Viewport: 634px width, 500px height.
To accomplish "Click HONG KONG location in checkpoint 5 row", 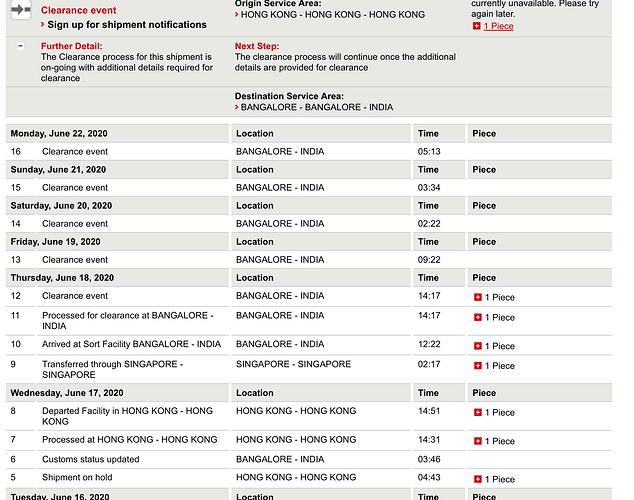I will [296, 477].
